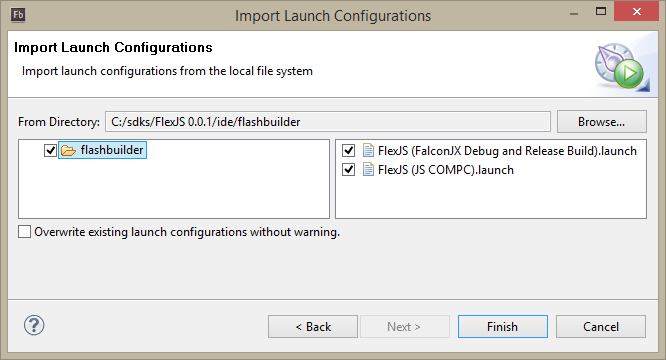Go back with the < Back button
666x360 pixels.
click(313, 326)
